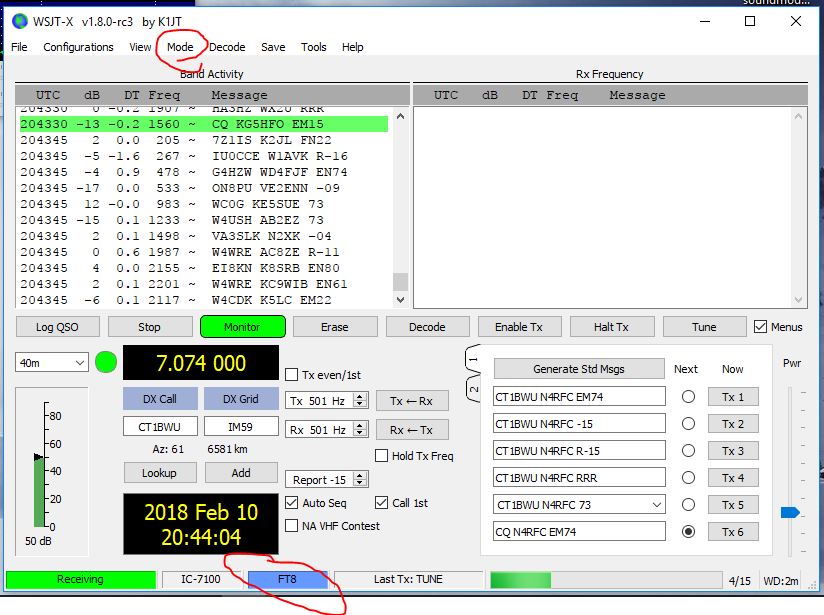The image size is (824, 615).
Task: Click the 7.074 000 frequency display
Action: point(201,363)
